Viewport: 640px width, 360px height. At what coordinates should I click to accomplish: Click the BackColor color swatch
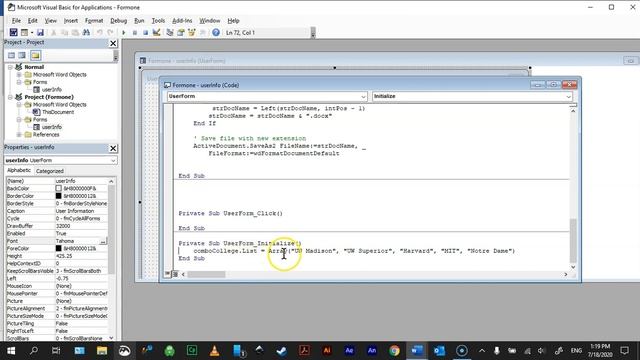59,188
